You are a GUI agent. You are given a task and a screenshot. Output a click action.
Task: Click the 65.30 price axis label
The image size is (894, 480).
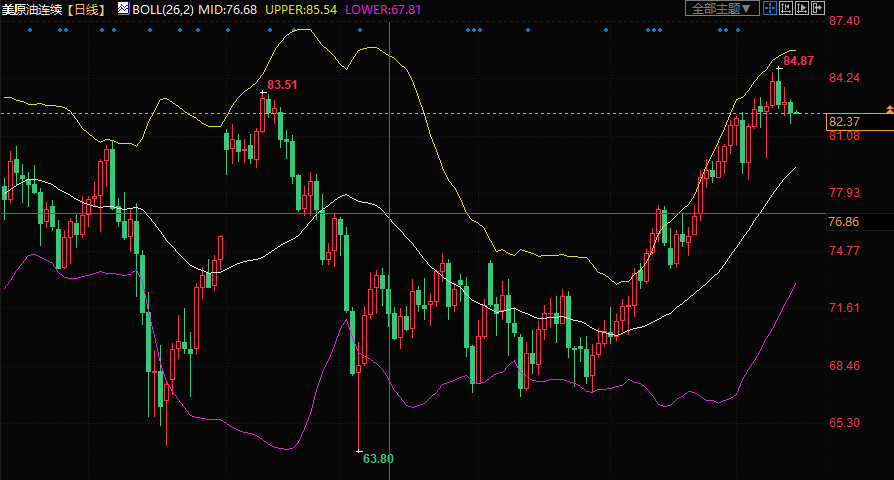(845, 424)
